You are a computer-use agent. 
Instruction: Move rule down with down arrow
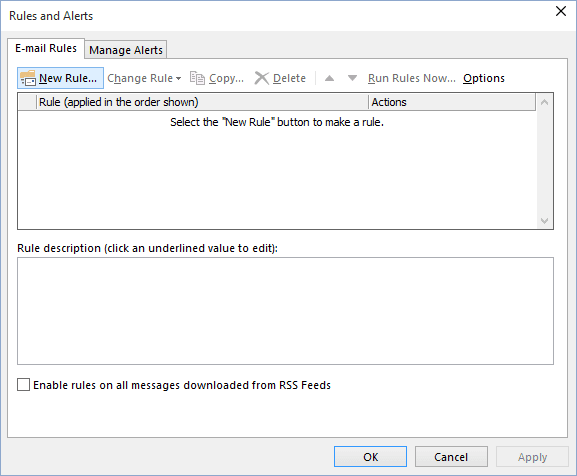(352, 78)
